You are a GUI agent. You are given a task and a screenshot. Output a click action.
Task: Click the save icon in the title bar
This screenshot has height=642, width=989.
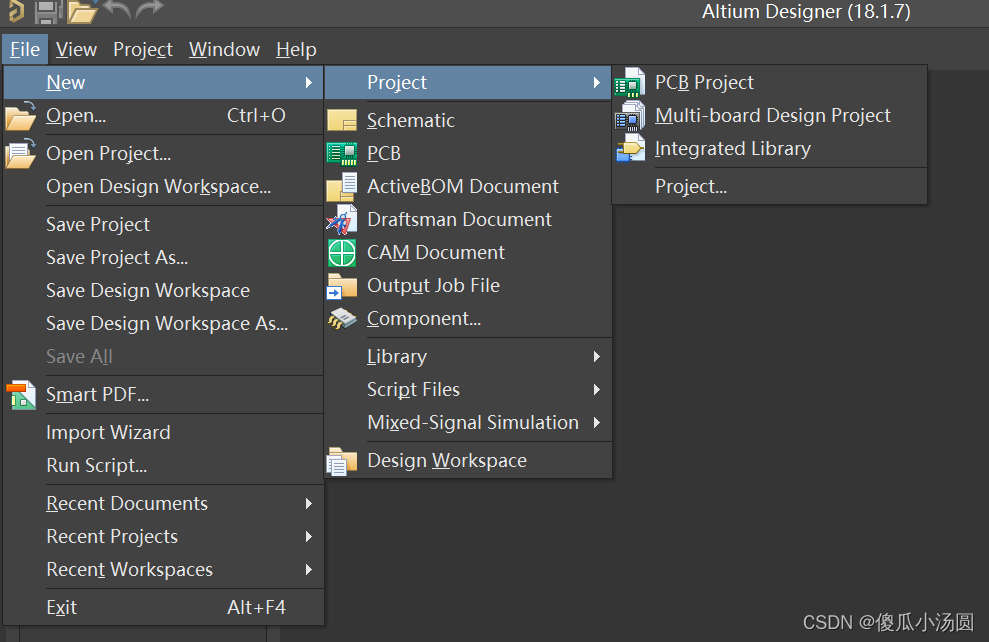[x=47, y=11]
